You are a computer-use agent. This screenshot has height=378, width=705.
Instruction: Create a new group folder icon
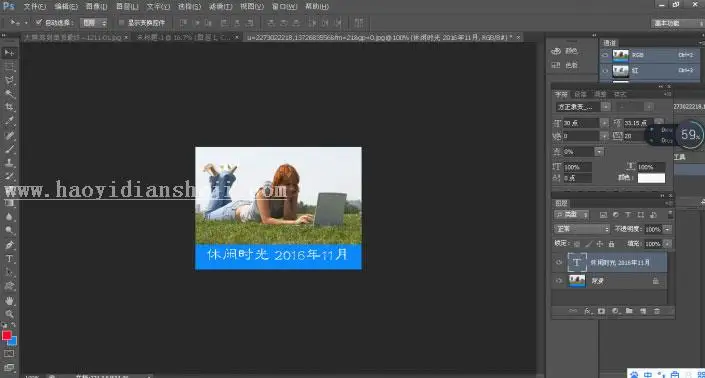(629, 311)
